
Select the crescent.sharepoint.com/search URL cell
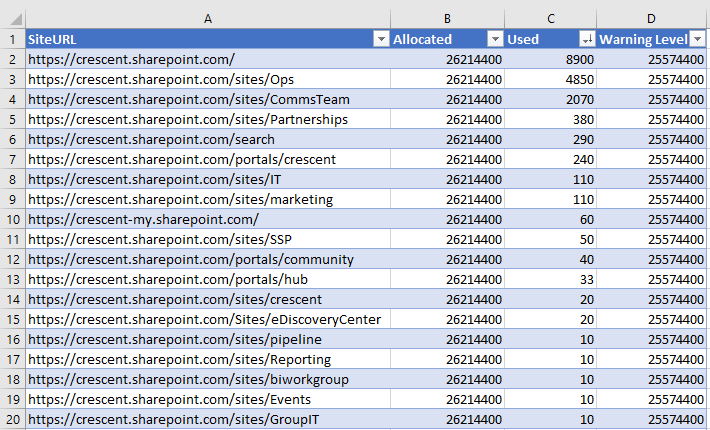(x=208, y=139)
